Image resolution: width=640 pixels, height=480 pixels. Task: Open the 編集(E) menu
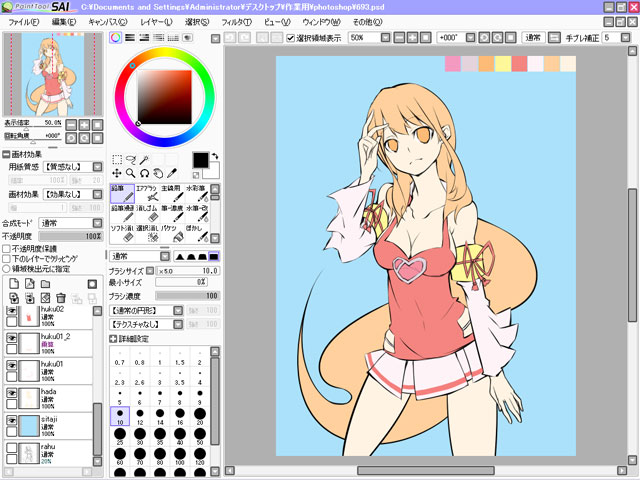tap(64, 22)
